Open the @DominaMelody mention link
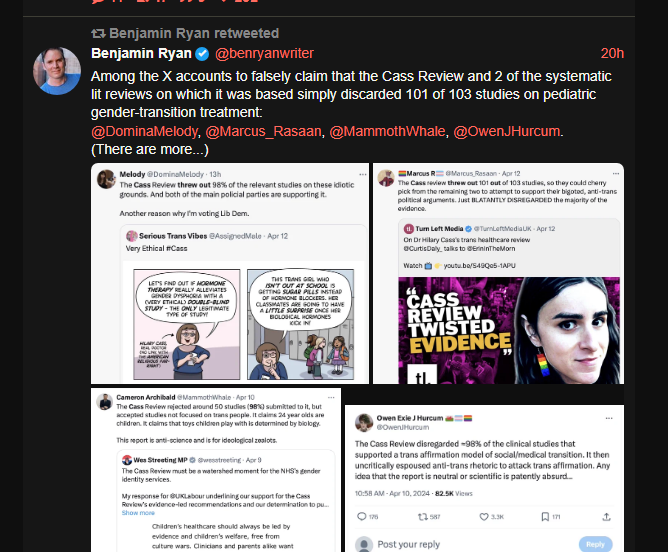 pyautogui.click(x=144, y=131)
